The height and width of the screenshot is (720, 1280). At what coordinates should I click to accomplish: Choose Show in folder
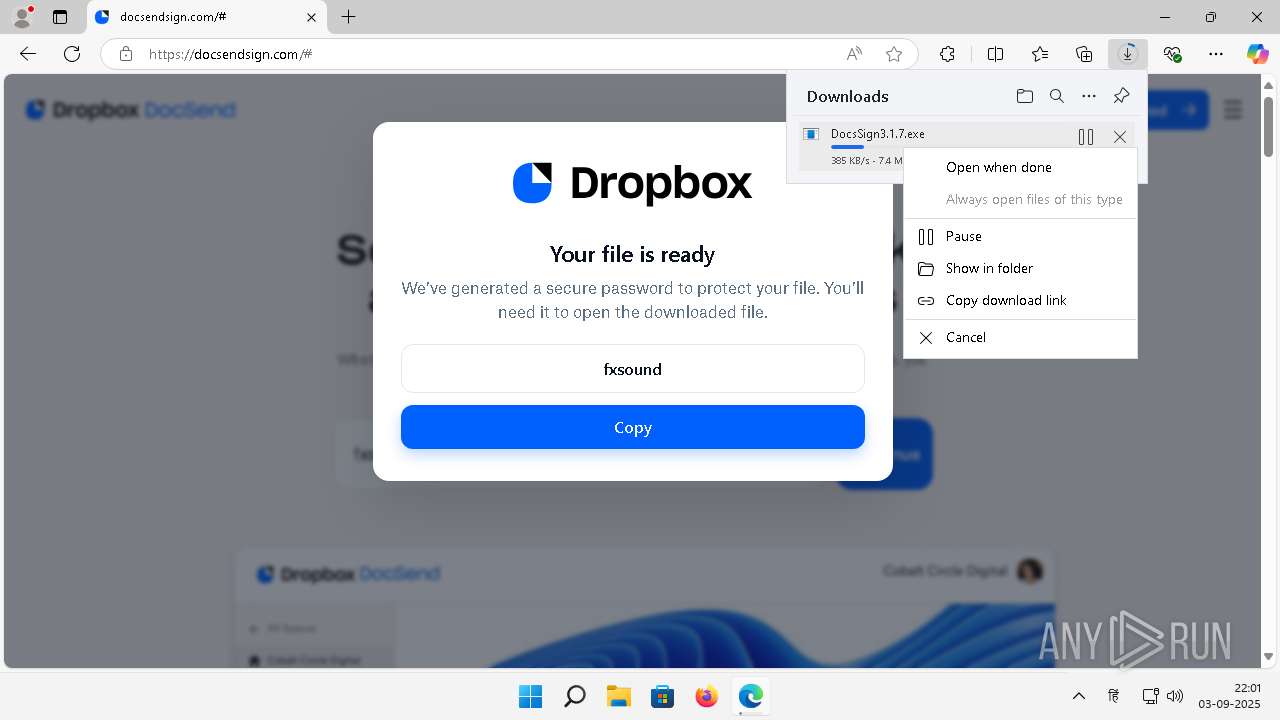pyautogui.click(x=1020, y=268)
